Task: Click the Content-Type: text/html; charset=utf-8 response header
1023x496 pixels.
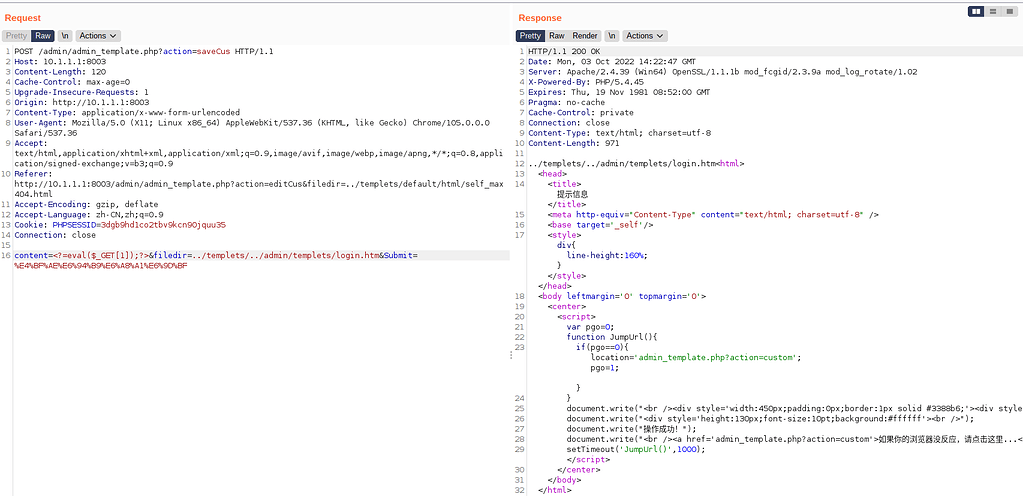Action: pyautogui.click(x=619, y=133)
